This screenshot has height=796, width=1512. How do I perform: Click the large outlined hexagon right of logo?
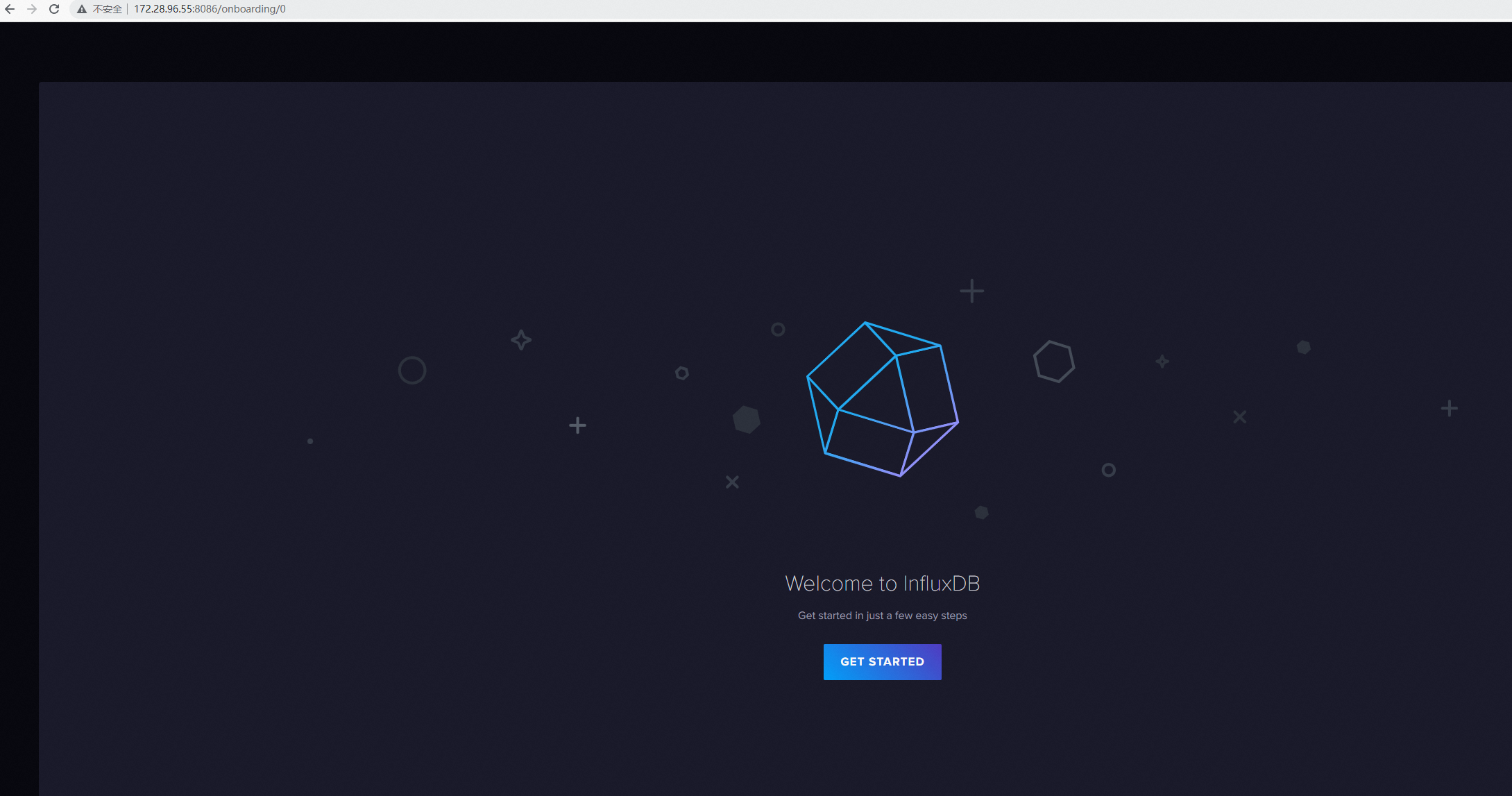coord(1053,362)
